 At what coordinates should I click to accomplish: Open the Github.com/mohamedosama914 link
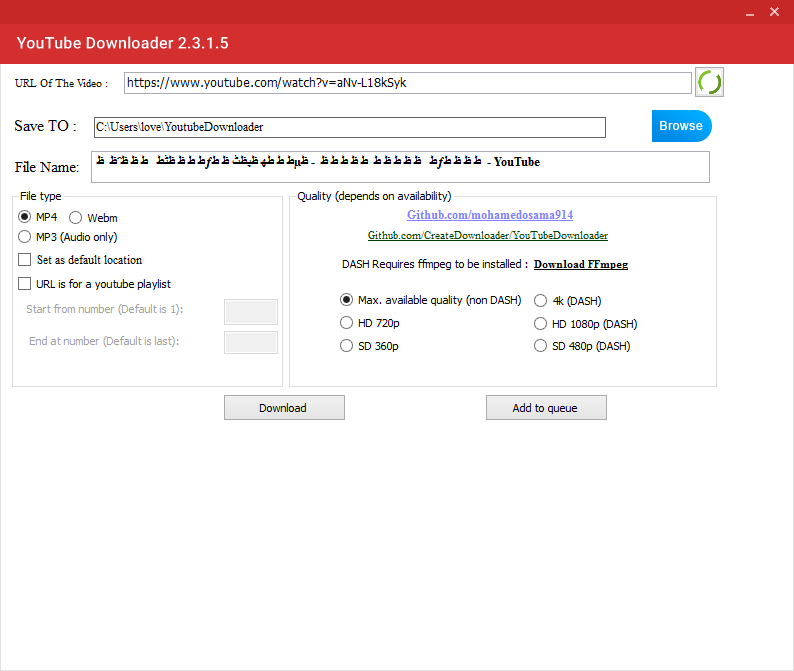click(x=490, y=215)
